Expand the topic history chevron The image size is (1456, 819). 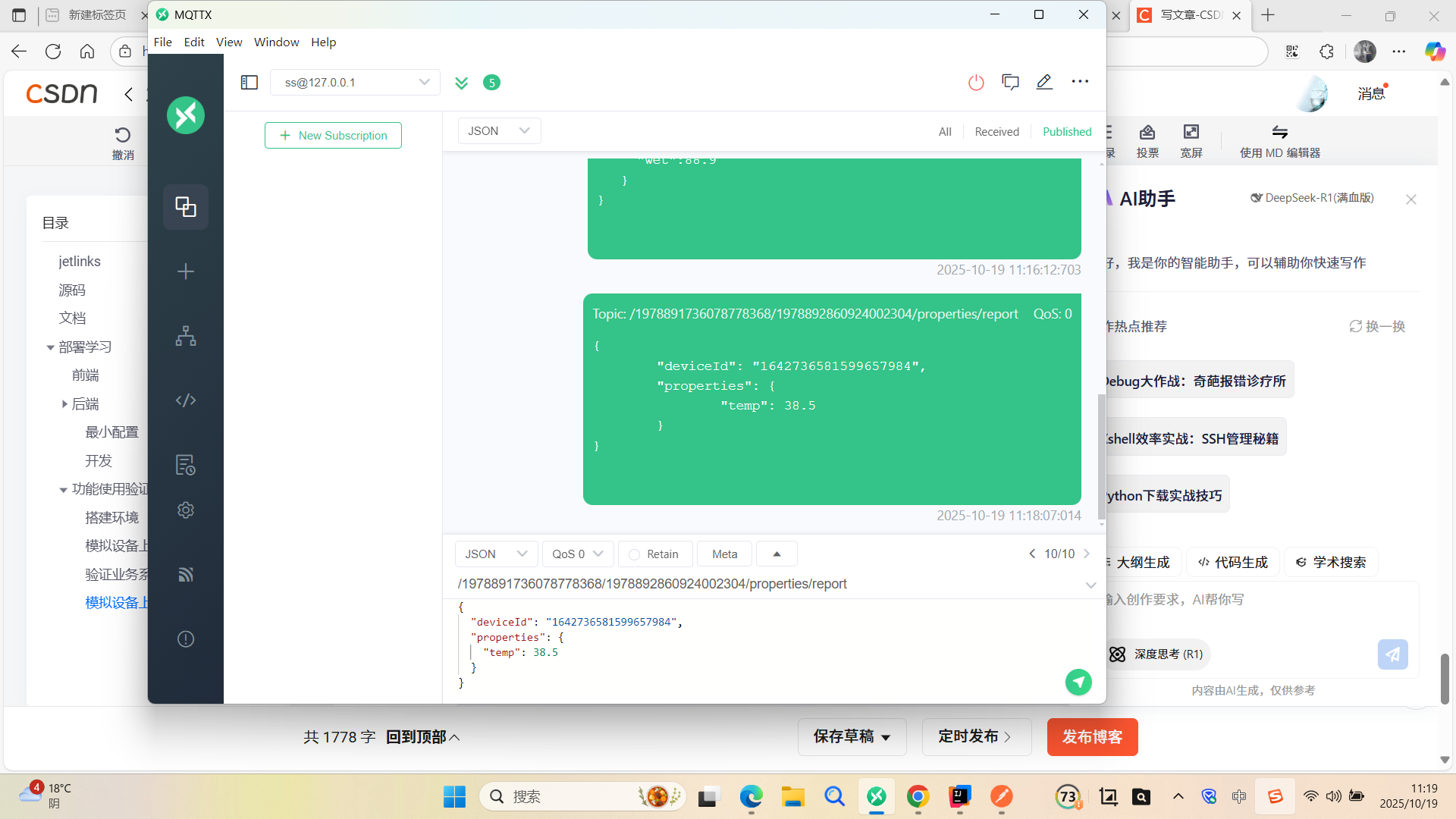click(x=1090, y=585)
